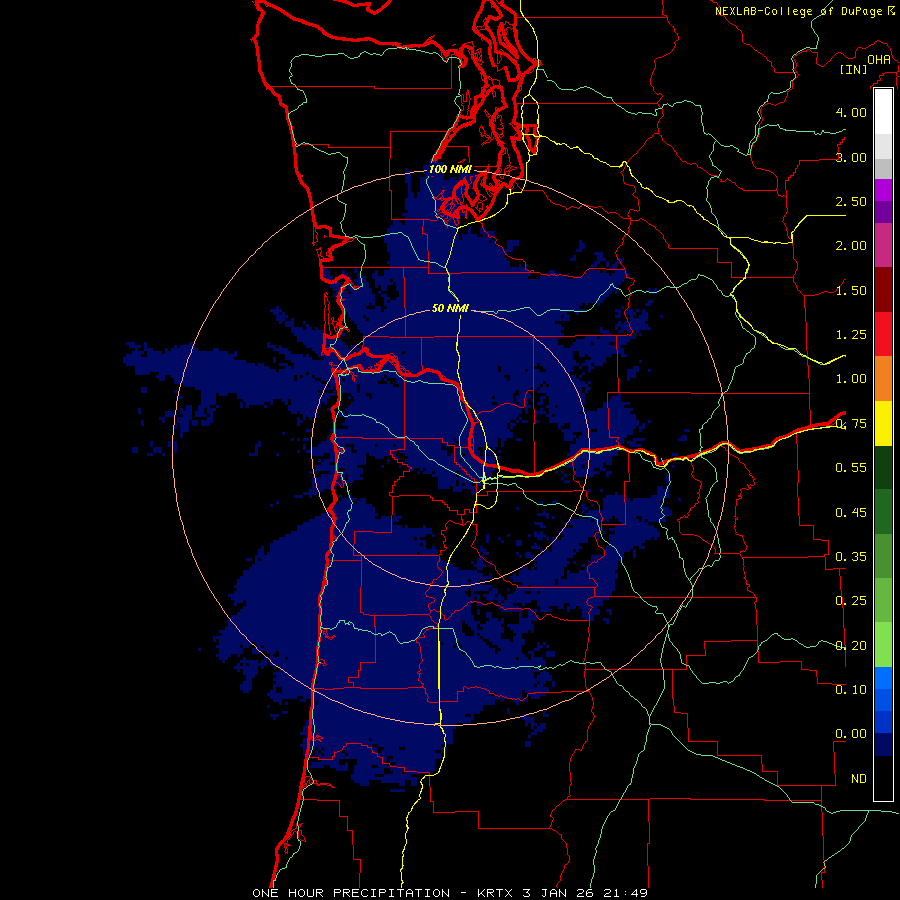This screenshot has width=900, height=900.
Task: Select the pink swatch beside 2.00
Action: (x=883, y=245)
